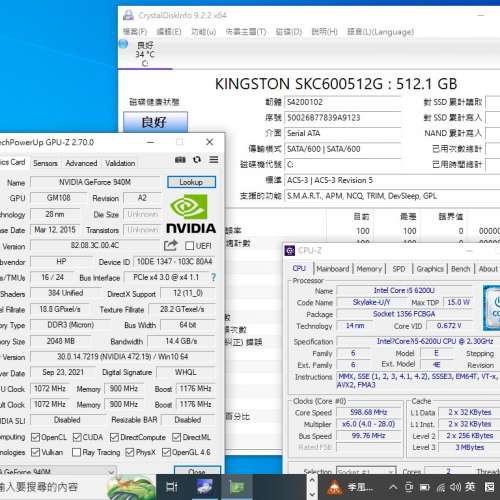Click the KINGSTON SKC600512G drive title
This screenshot has height=500, width=500.
[x=336, y=84]
